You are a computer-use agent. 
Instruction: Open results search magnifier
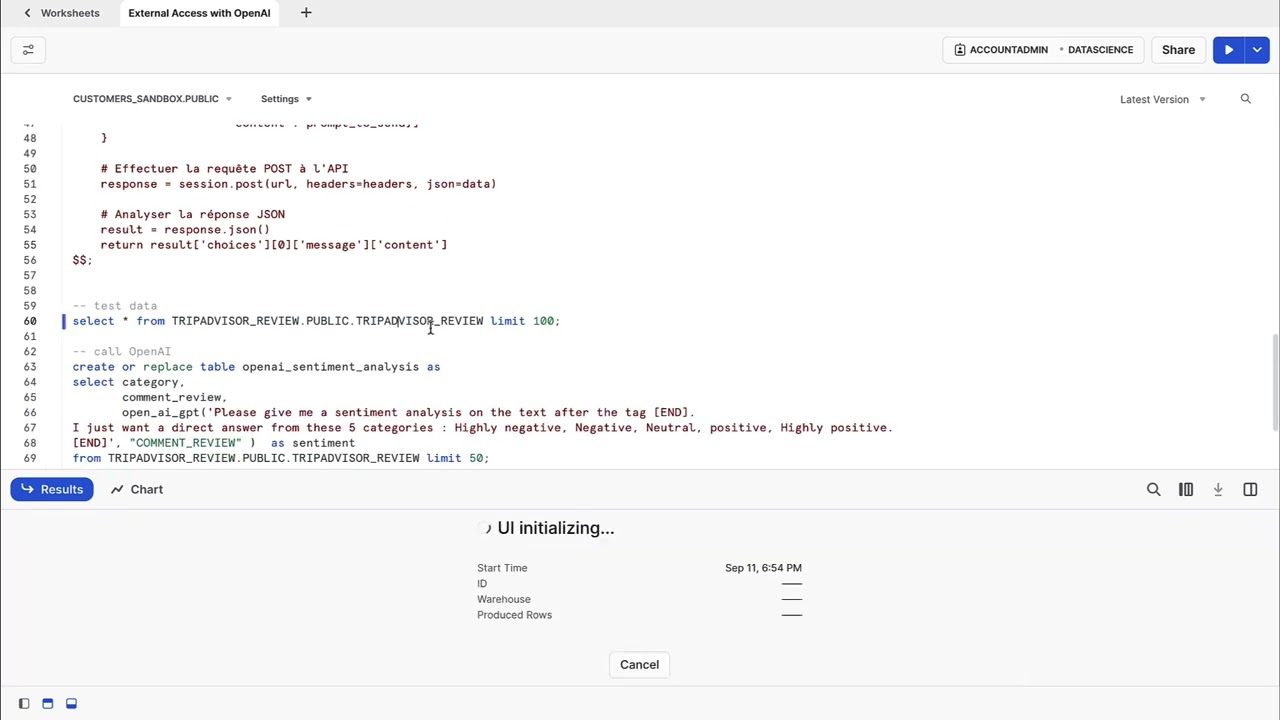tap(1153, 489)
